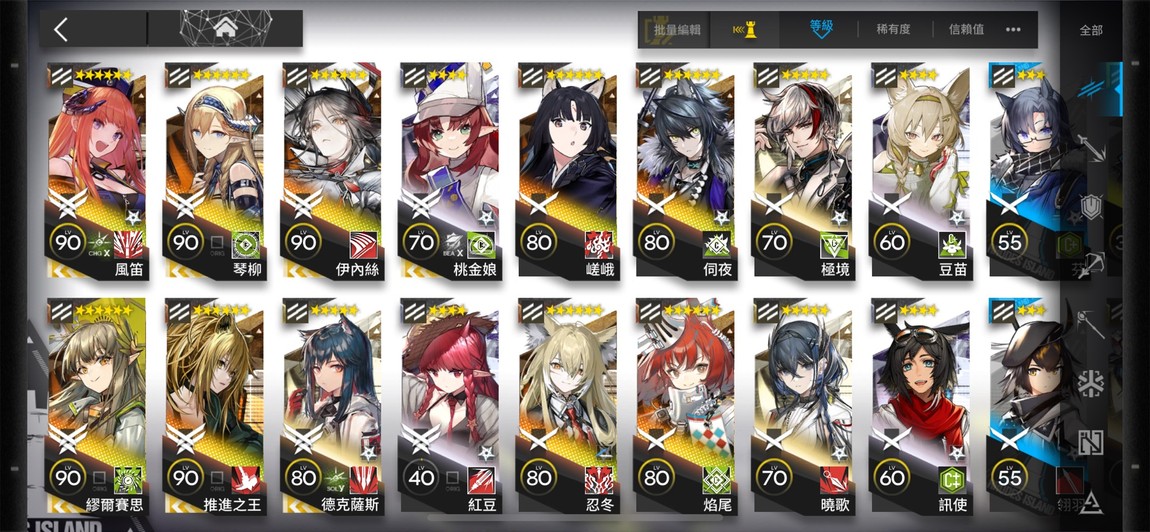Click the module icon on 德克薩斯's card
Image resolution: width=1150 pixels, height=532 pixels.
[x=332, y=479]
